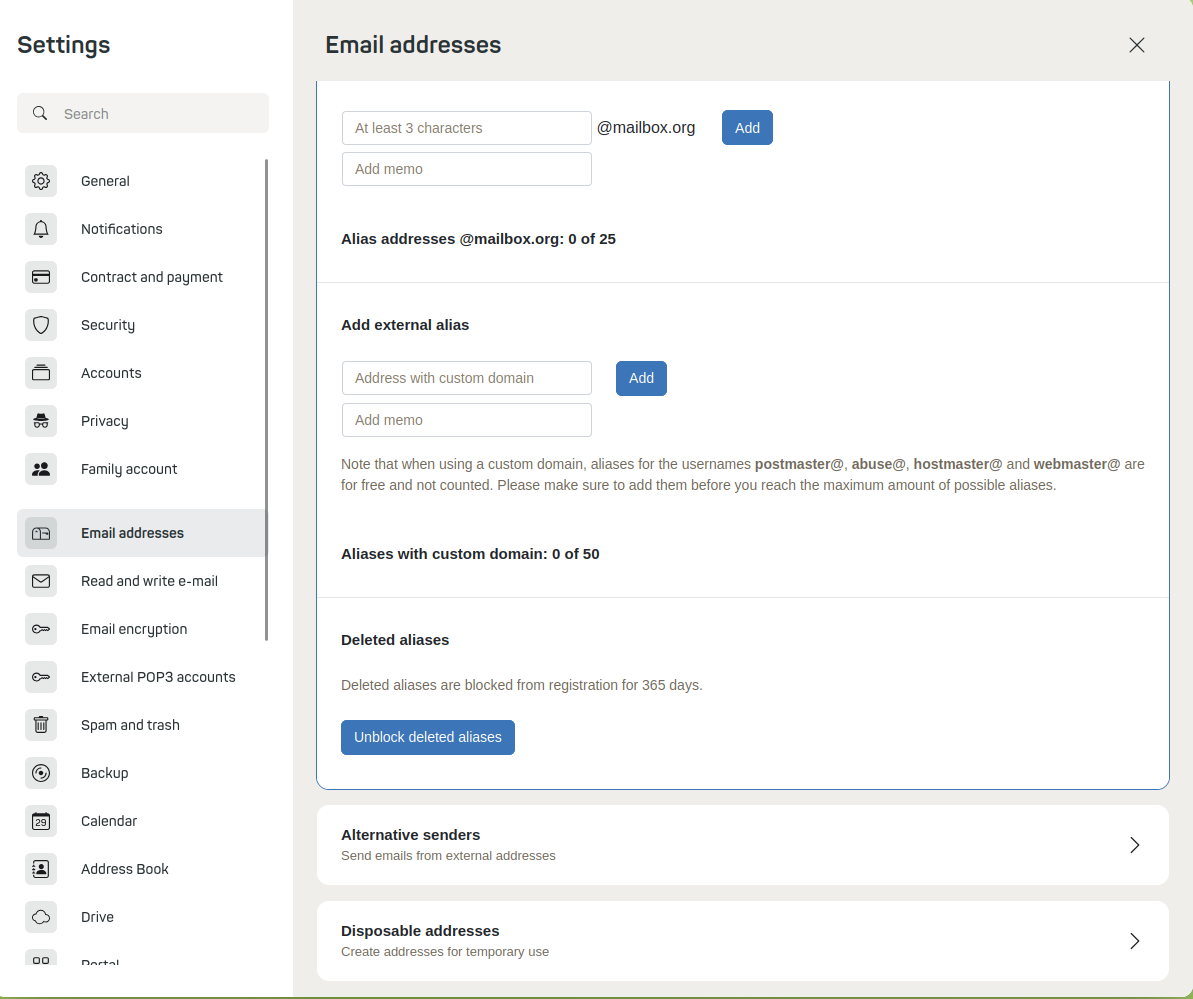Viewport: 1193px width, 999px height.
Task: Click the Unblock deleted aliases button
Action: point(428,737)
